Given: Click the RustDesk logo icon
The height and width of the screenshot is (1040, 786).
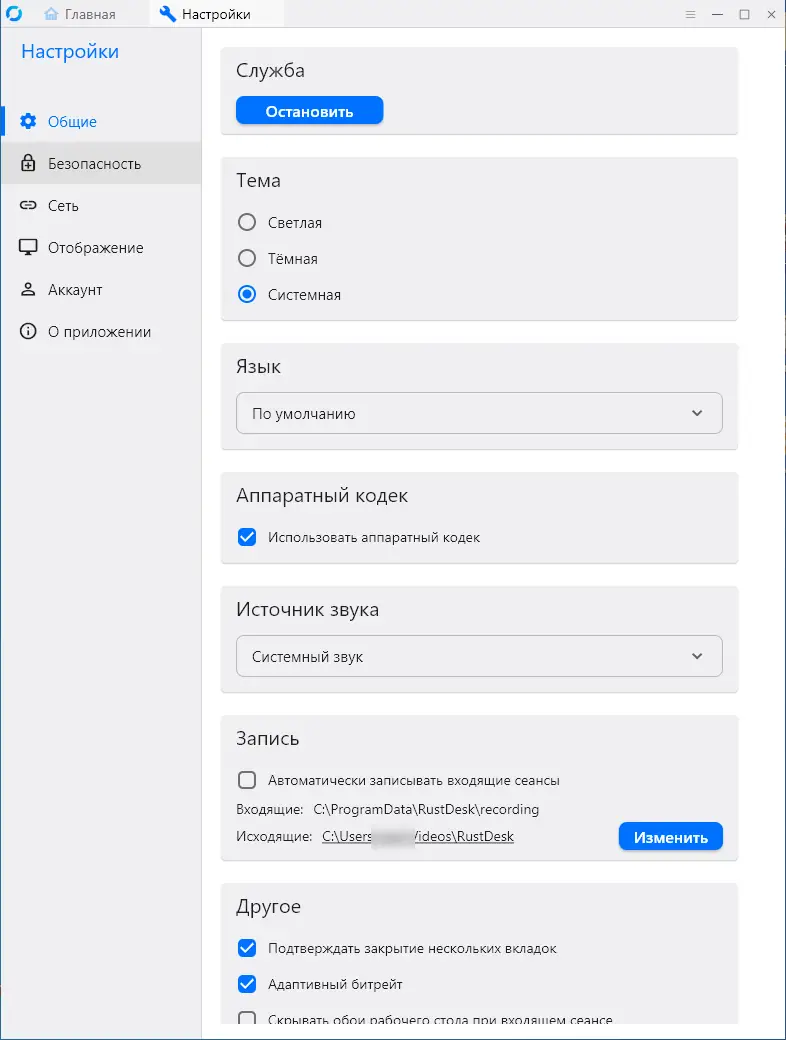Looking at the screenshot, I should pyautogui.click(x=14, y=14).
